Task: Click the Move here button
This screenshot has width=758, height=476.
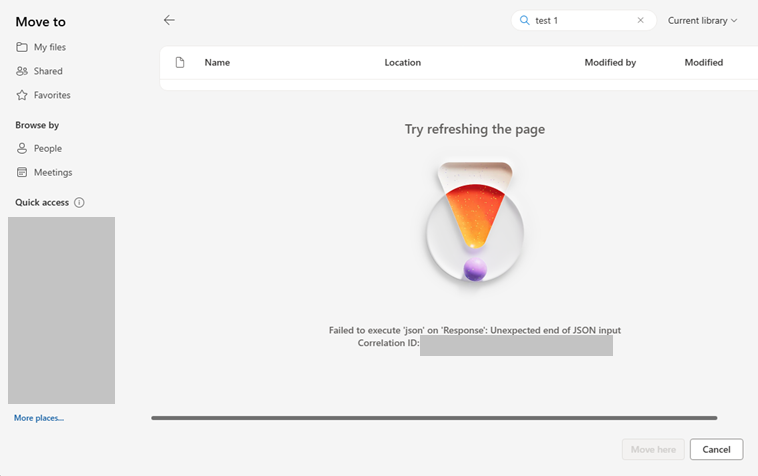Action: (653, 449)
